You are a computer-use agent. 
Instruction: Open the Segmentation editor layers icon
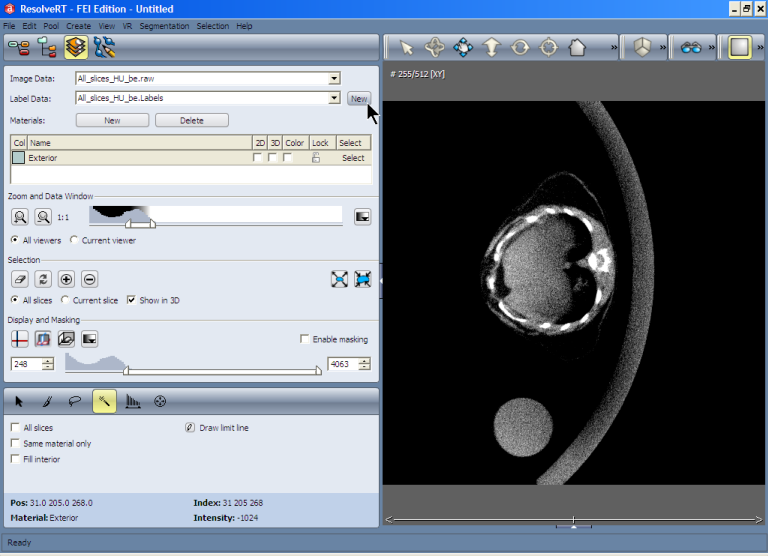(x=75, y=47)
